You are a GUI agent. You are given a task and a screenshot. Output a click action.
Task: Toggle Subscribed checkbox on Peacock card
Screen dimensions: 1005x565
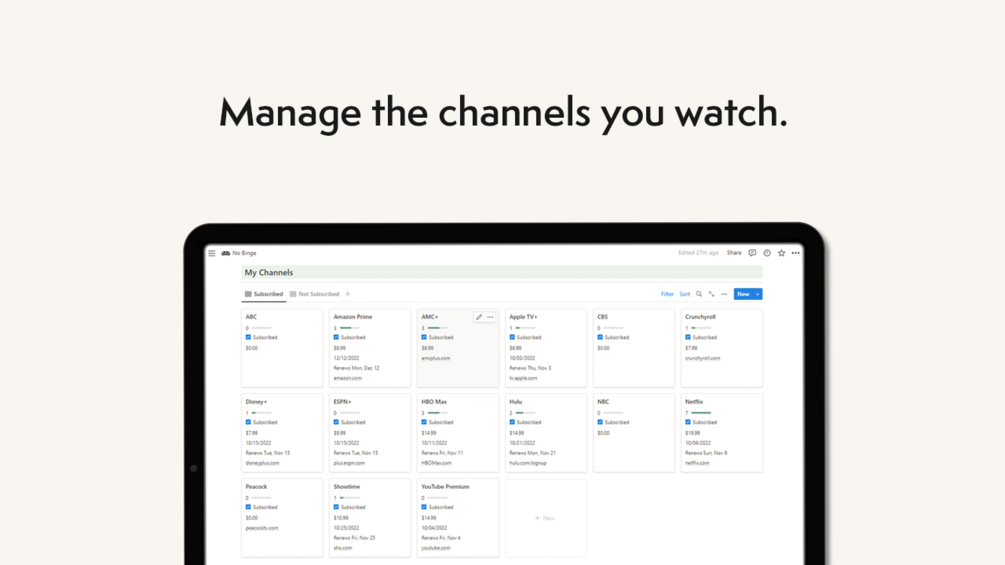pos(248,507)
